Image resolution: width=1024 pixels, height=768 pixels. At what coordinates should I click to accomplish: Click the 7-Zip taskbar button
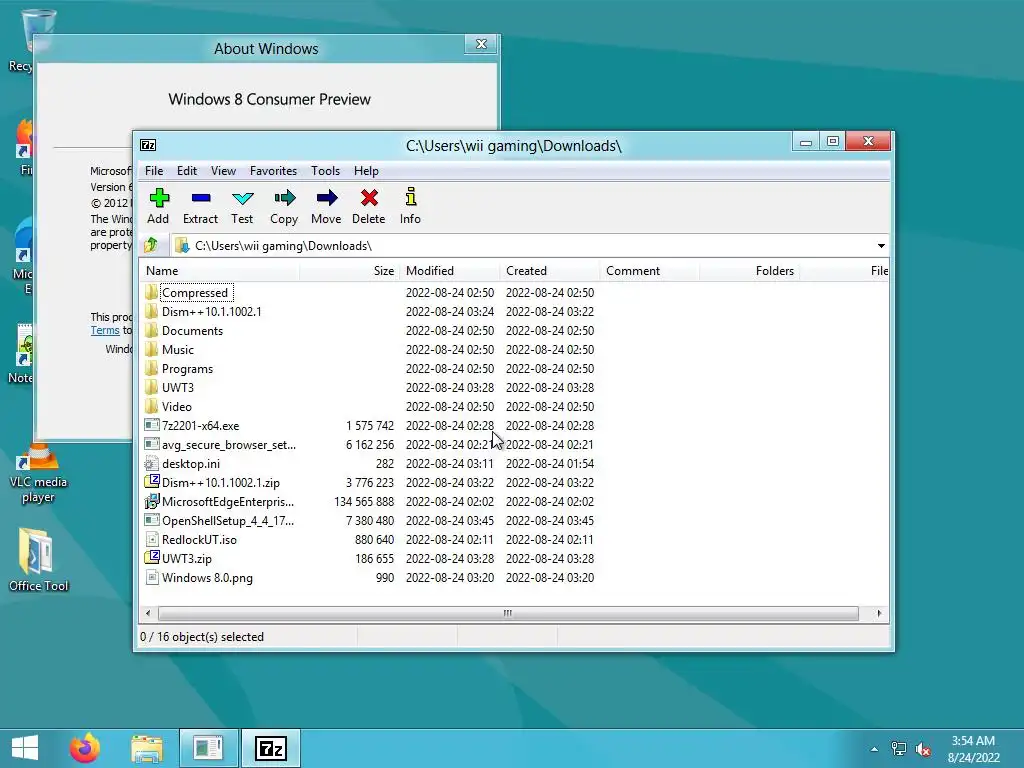click(x=271, y=748)
